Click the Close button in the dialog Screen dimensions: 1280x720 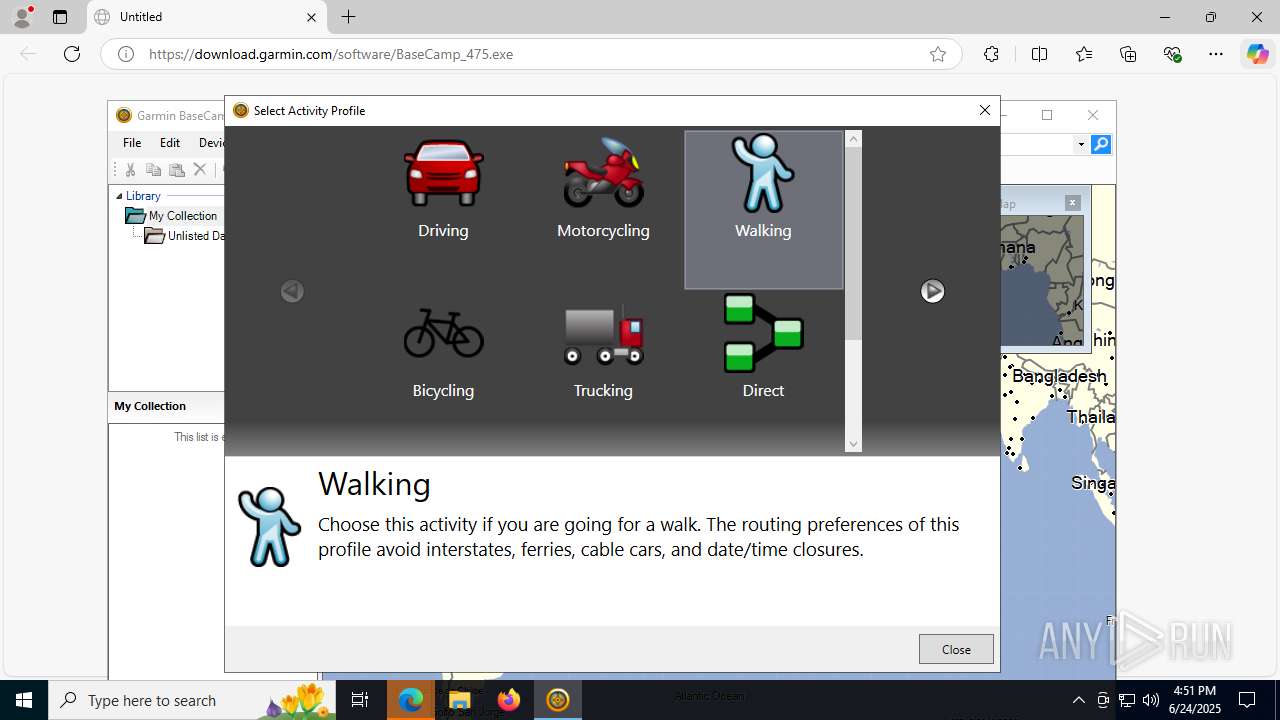(x=956, y=649)
